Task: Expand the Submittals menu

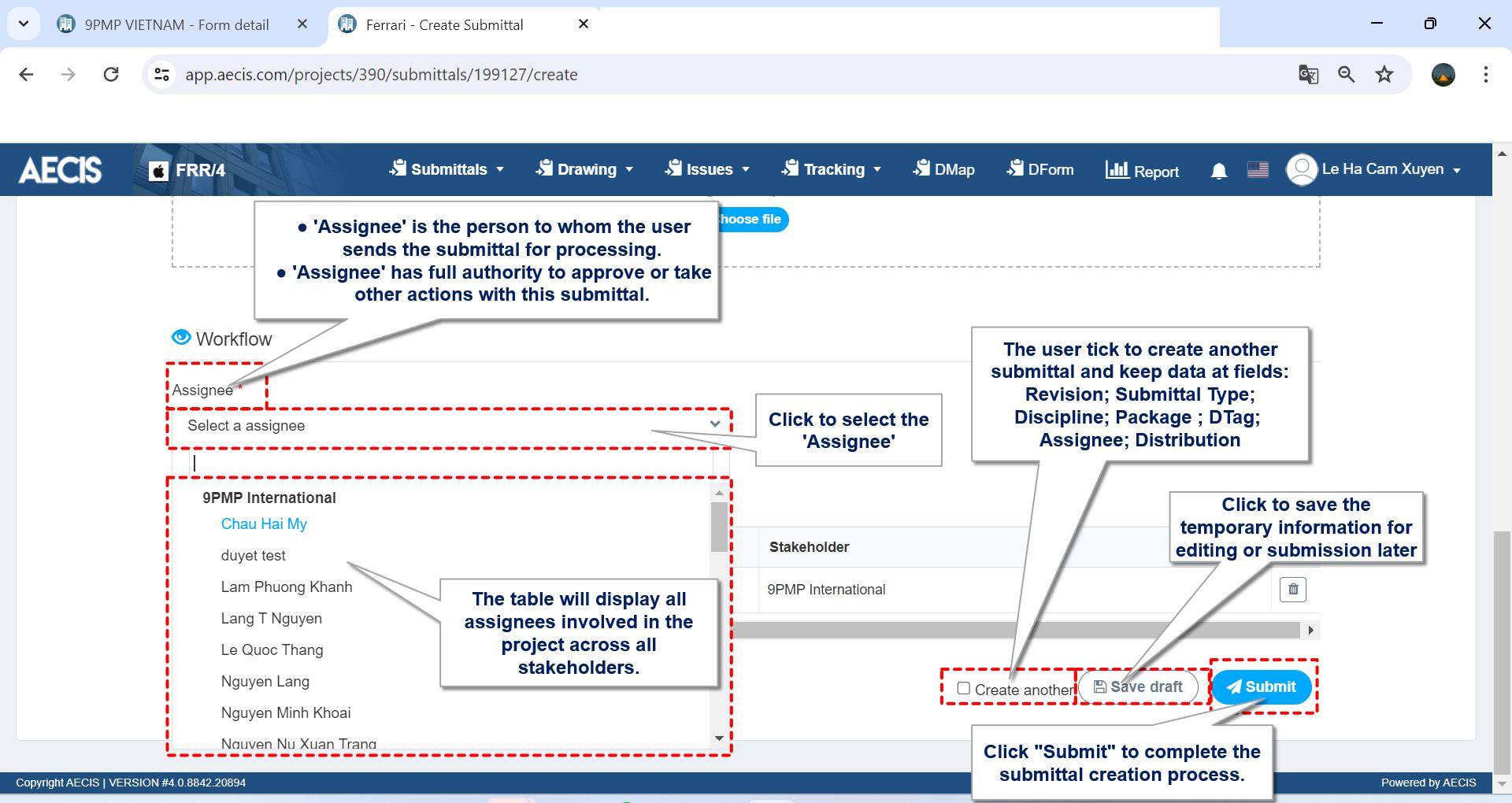Action: 447,169
